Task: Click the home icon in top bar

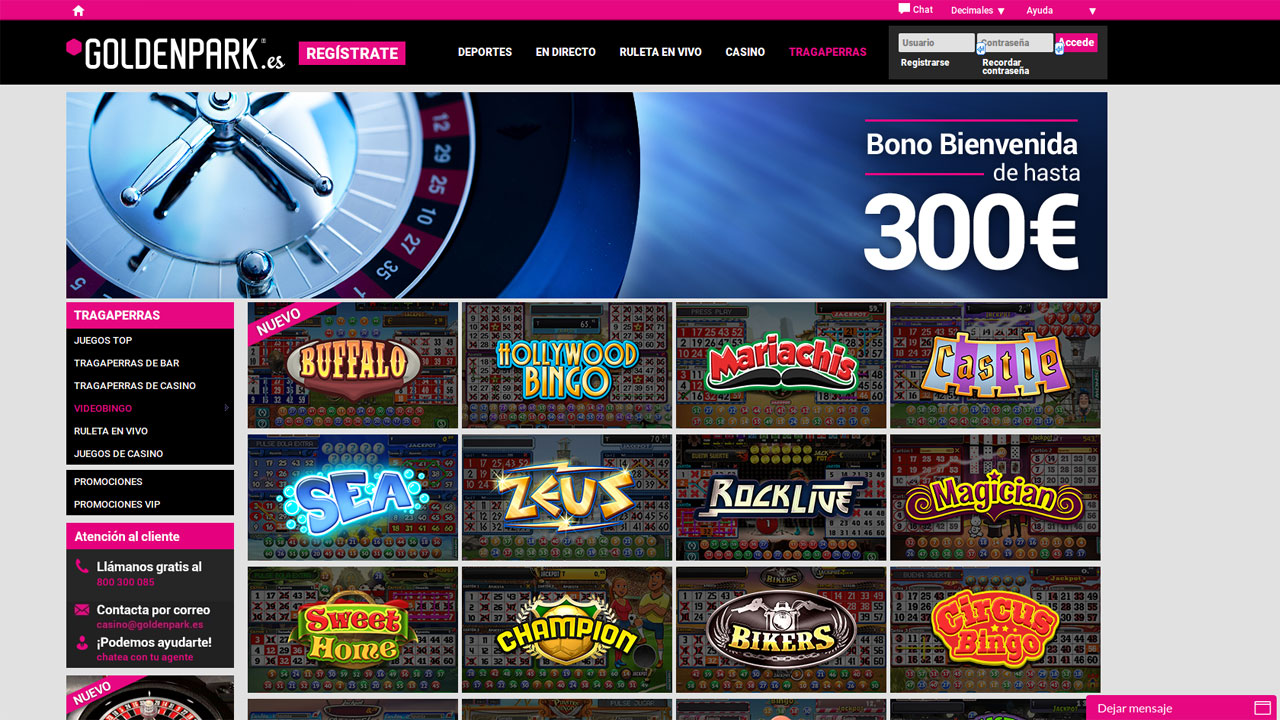Action: 78,10
